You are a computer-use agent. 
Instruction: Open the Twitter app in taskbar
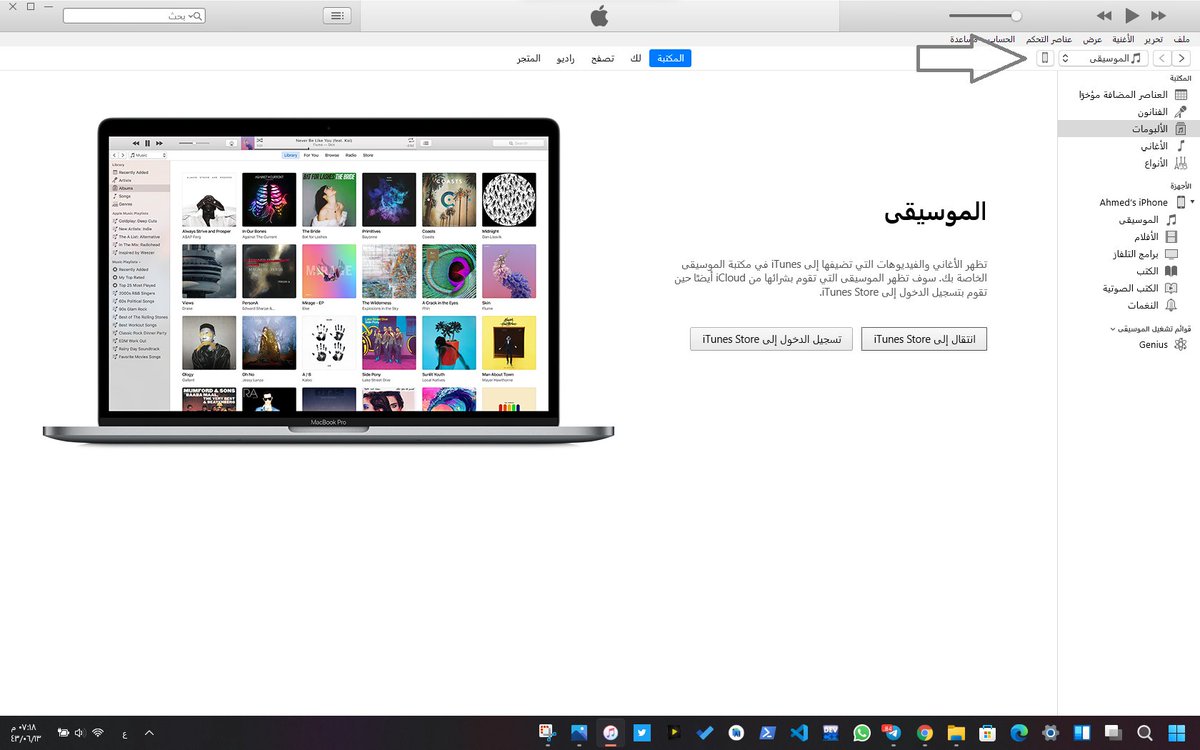(x=642, y=733)
